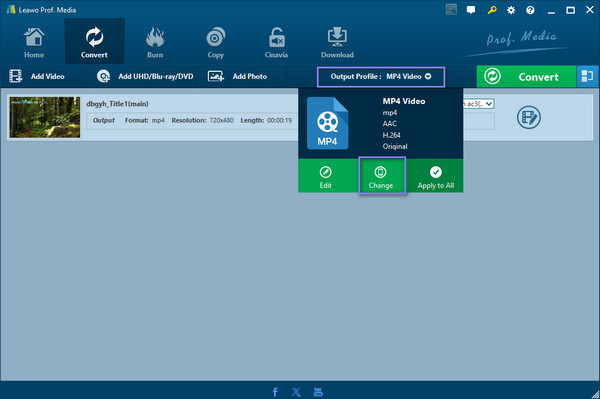The height and width of the screenshot is (399, 600).
Task: Expand the Output Profile MP4 Video dropdown
Action: pos(381,77)
